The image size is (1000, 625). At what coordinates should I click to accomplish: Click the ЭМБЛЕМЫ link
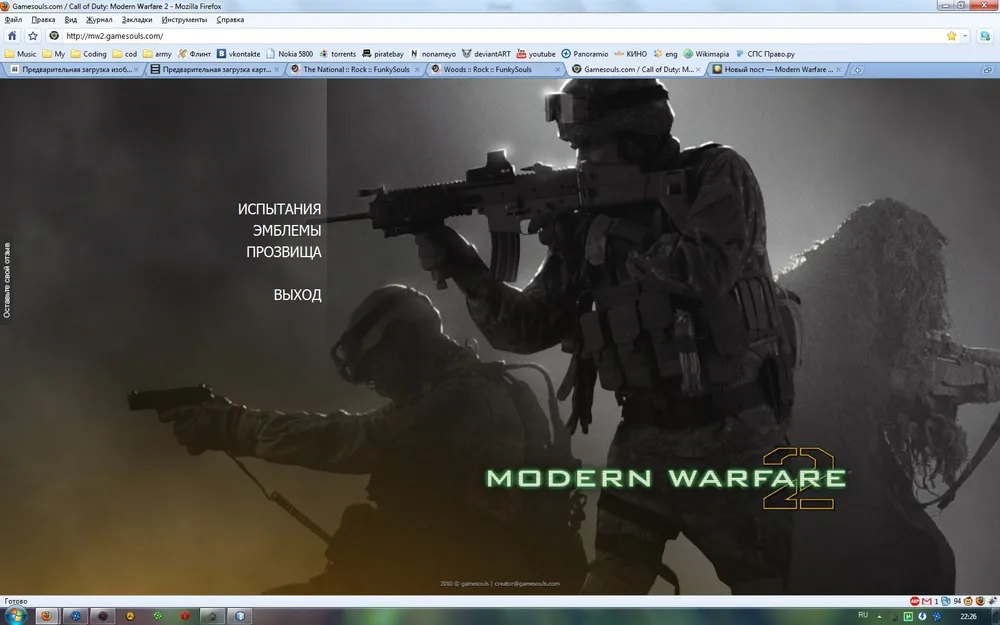(287, 231)
